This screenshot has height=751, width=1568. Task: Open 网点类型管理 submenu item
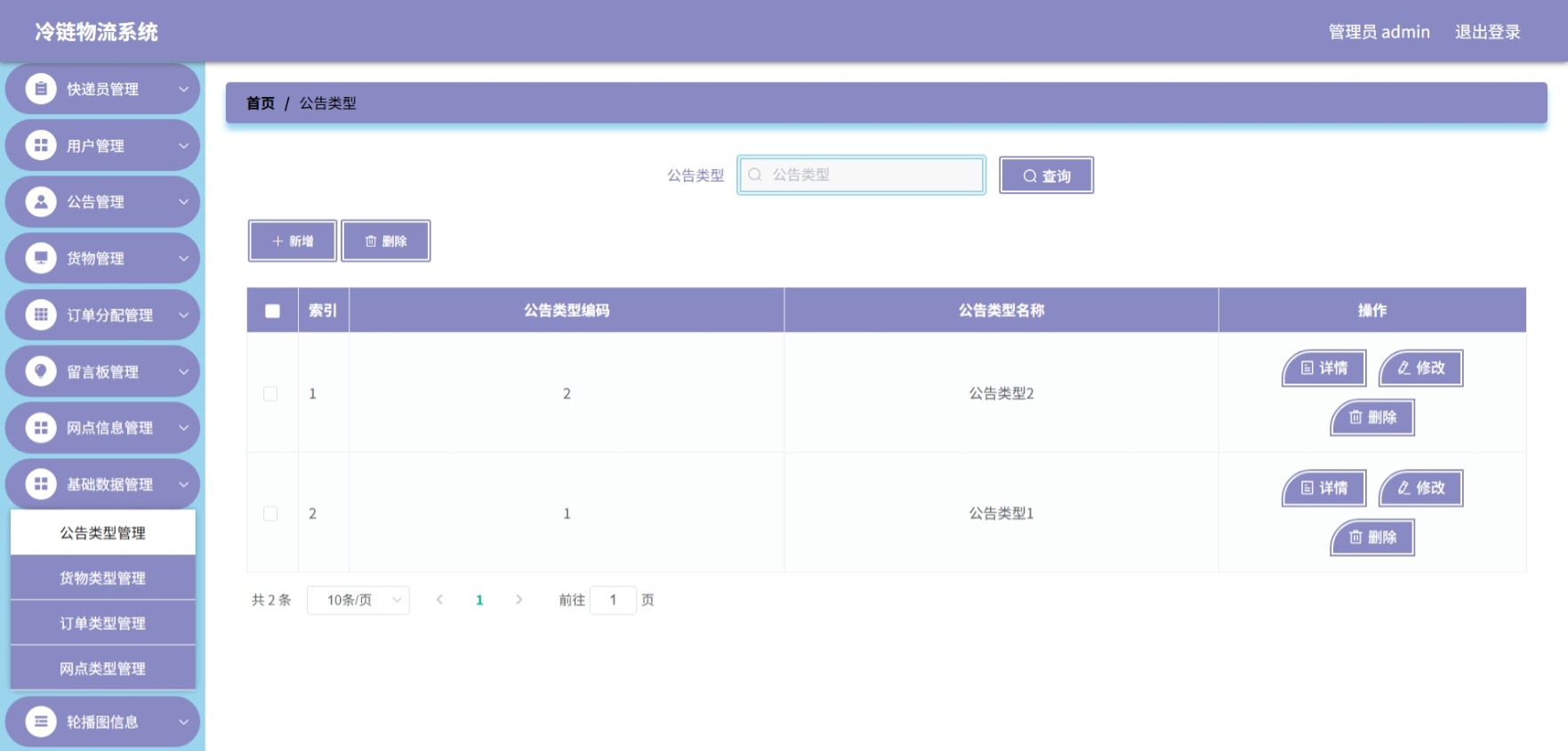103,668
